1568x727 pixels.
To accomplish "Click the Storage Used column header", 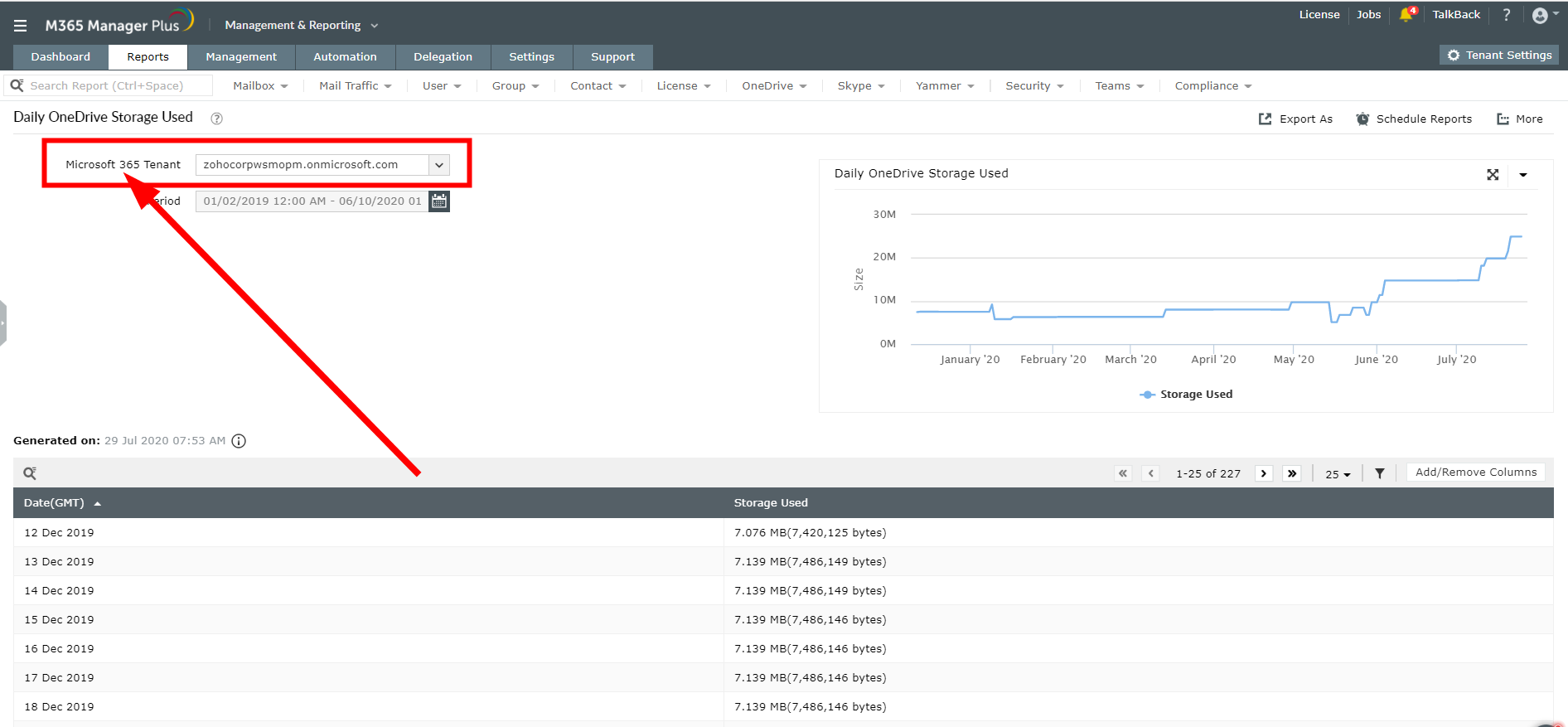I will (x=771, y=503).
